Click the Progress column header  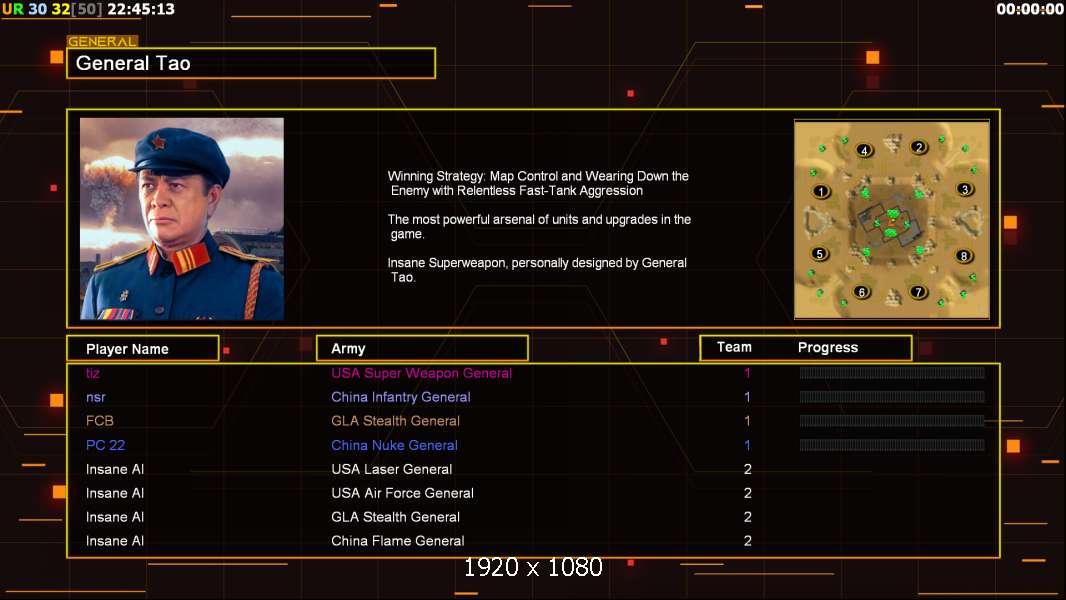[827, 347]
